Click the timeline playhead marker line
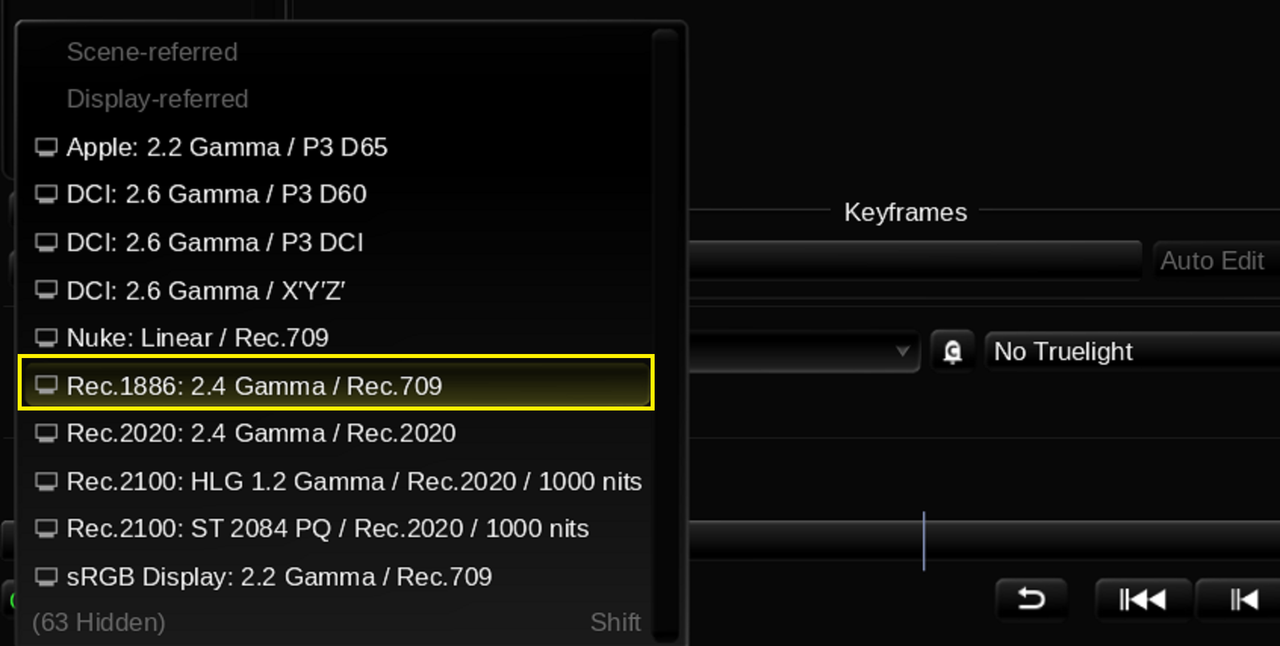The height and width of the screenshot is (646, 1280). coord(923,541)
